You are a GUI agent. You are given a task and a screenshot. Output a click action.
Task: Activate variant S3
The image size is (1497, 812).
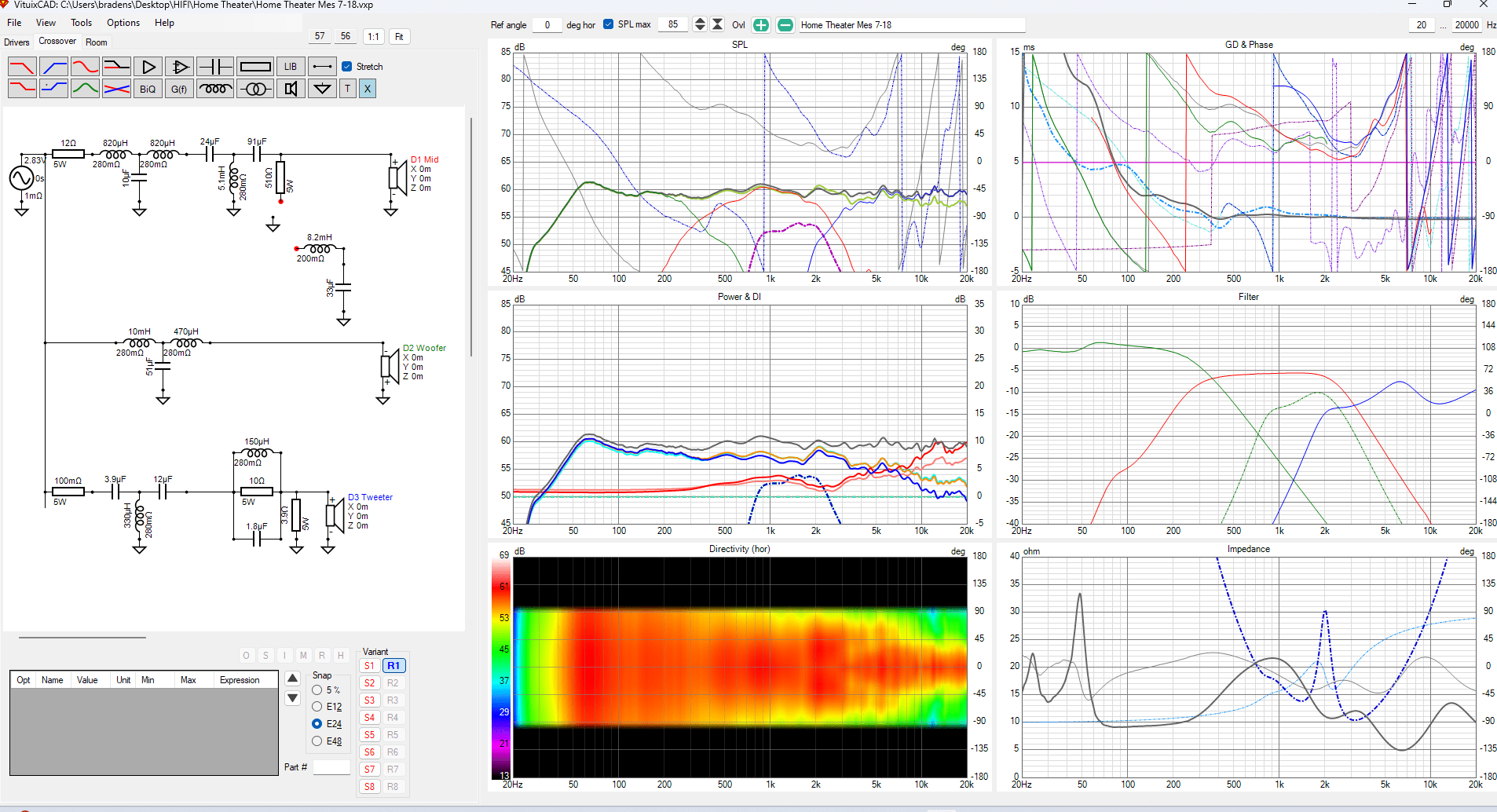(370, 700)
